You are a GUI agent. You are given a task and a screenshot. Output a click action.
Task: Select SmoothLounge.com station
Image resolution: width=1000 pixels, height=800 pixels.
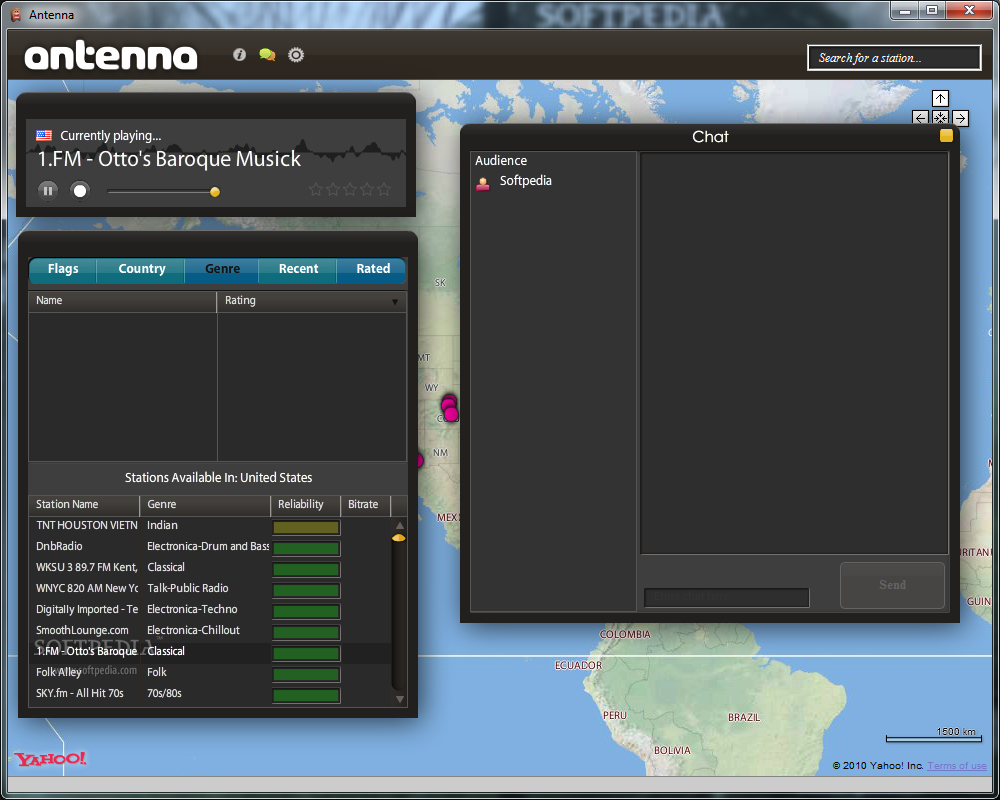click(210, 631)
